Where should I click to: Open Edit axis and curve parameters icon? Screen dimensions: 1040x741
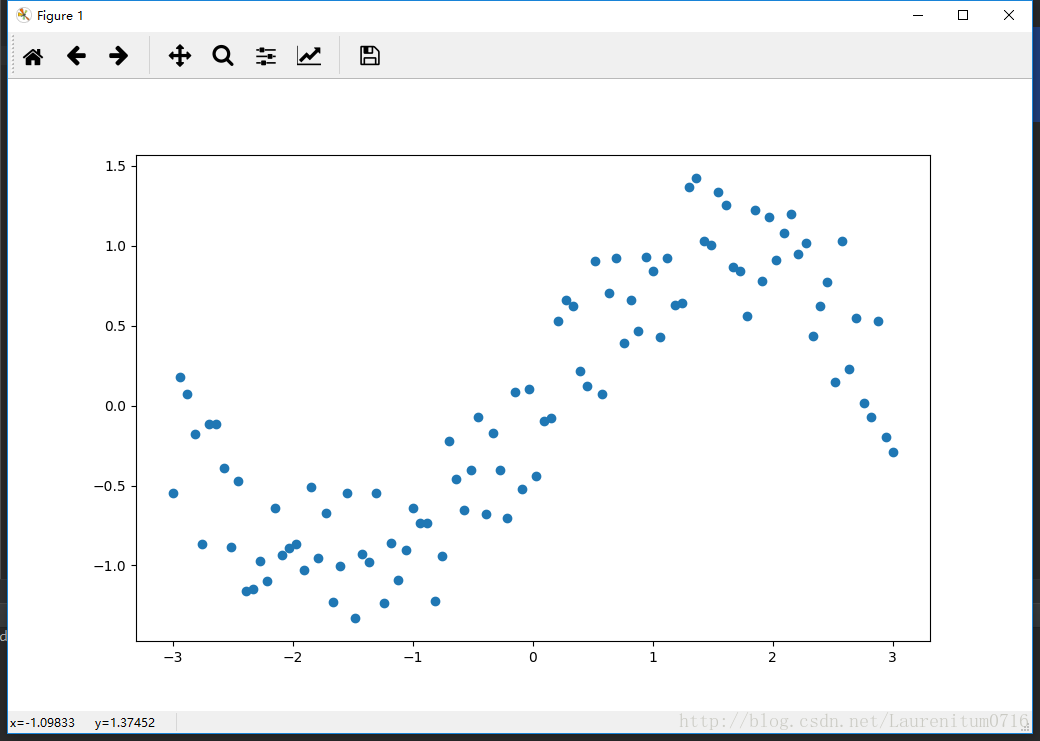pos(309,56)
